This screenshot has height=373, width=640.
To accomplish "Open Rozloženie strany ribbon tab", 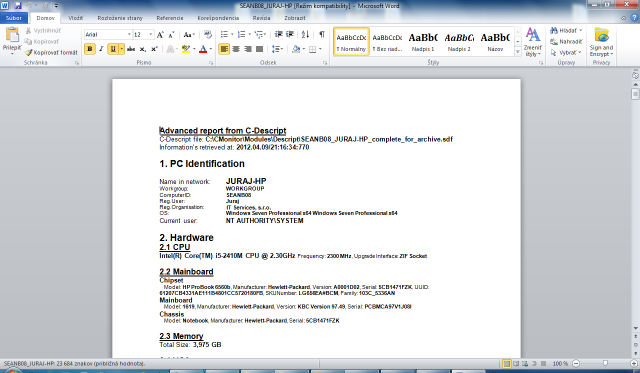I will pos(120,18).
